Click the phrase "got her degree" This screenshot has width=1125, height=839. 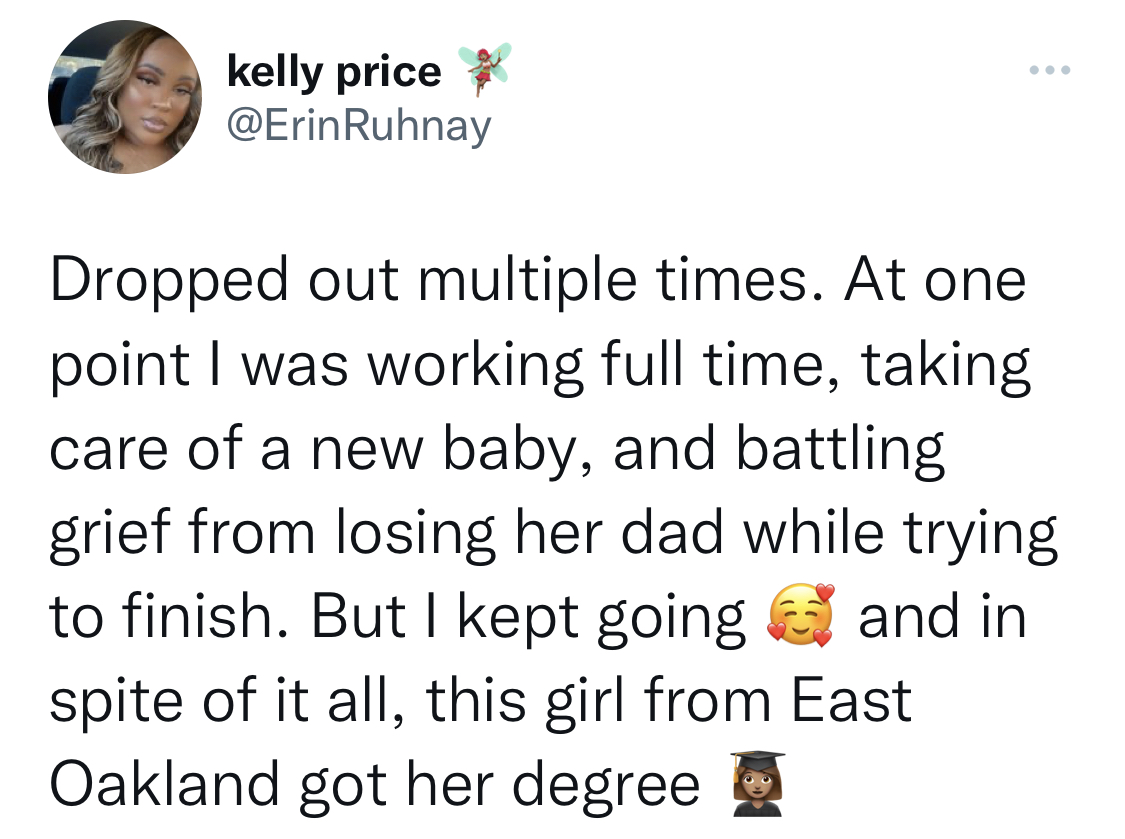point(499,785)
